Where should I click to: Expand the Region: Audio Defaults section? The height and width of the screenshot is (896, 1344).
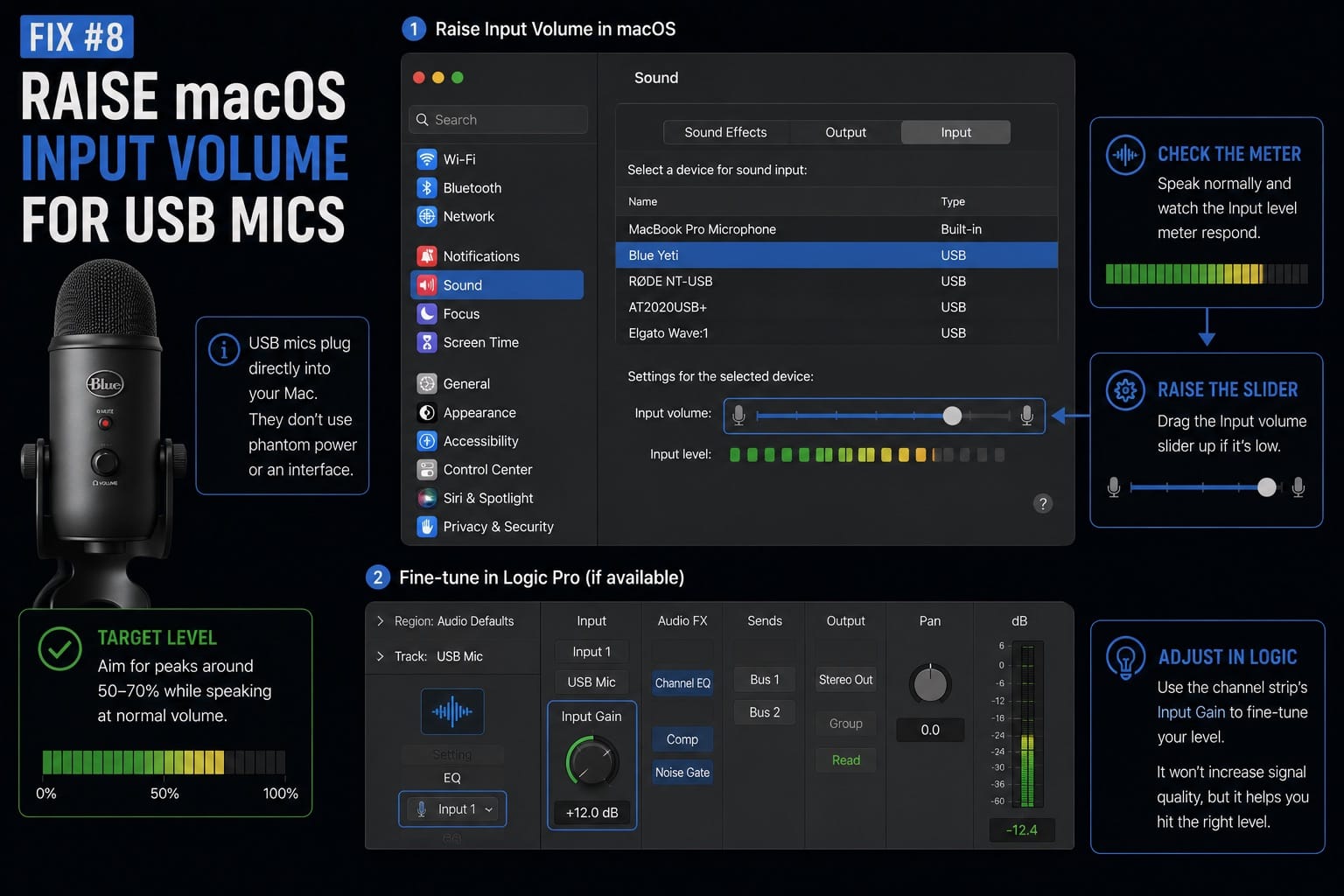(380, 621)
